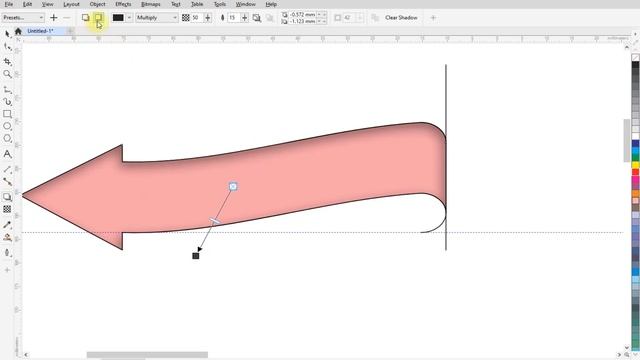Screen dimensions: 640x360
Task: Increase horizontal shadow offset spinner
Action: [x=319, y=14]
